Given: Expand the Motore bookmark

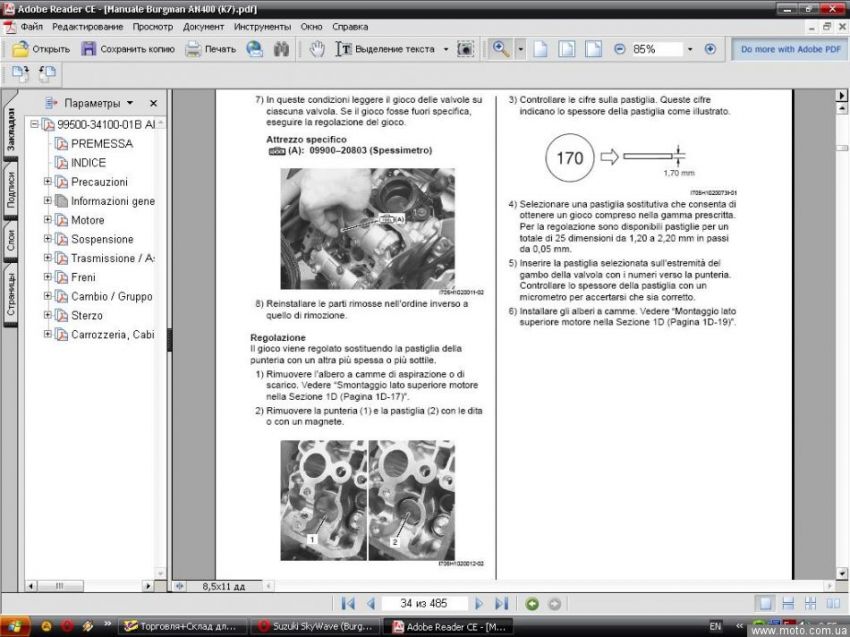Looking at the screenshot, I should tap(48, 220).
